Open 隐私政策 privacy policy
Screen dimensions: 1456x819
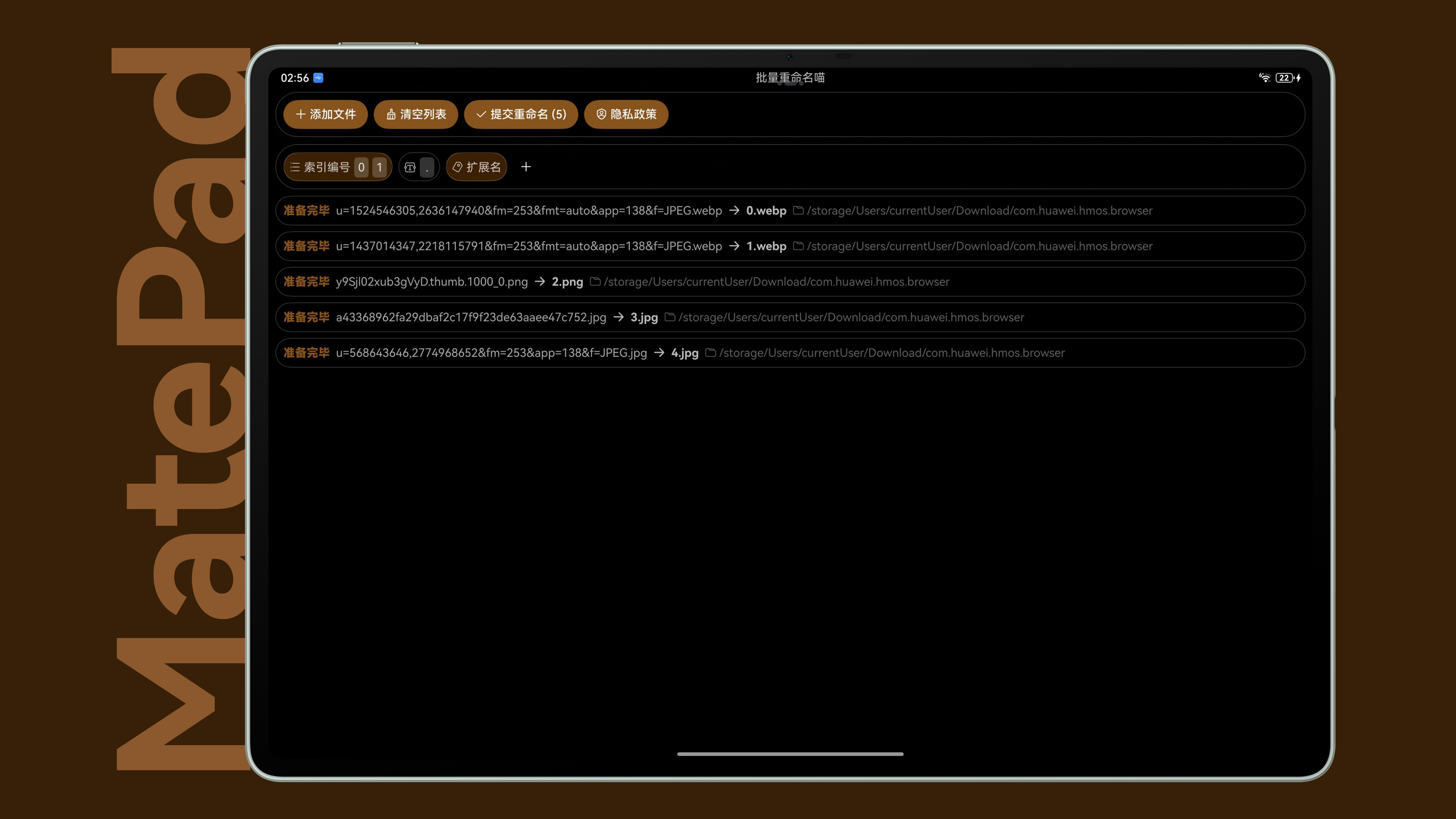point(626,114)
